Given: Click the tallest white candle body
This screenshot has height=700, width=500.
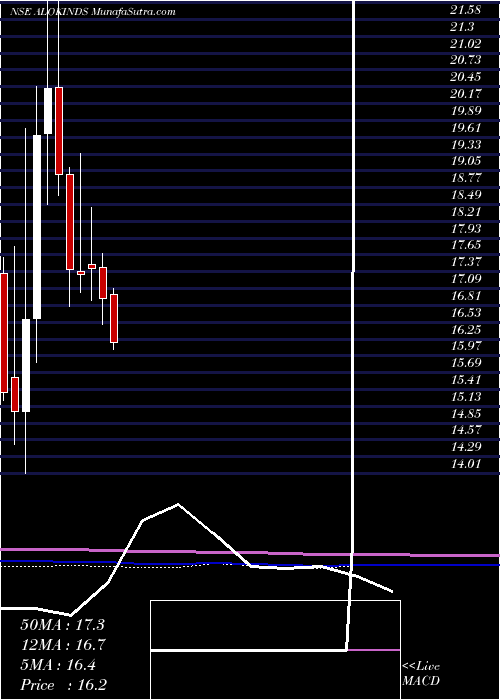Looking at the screenshot, I should (37, 227).
